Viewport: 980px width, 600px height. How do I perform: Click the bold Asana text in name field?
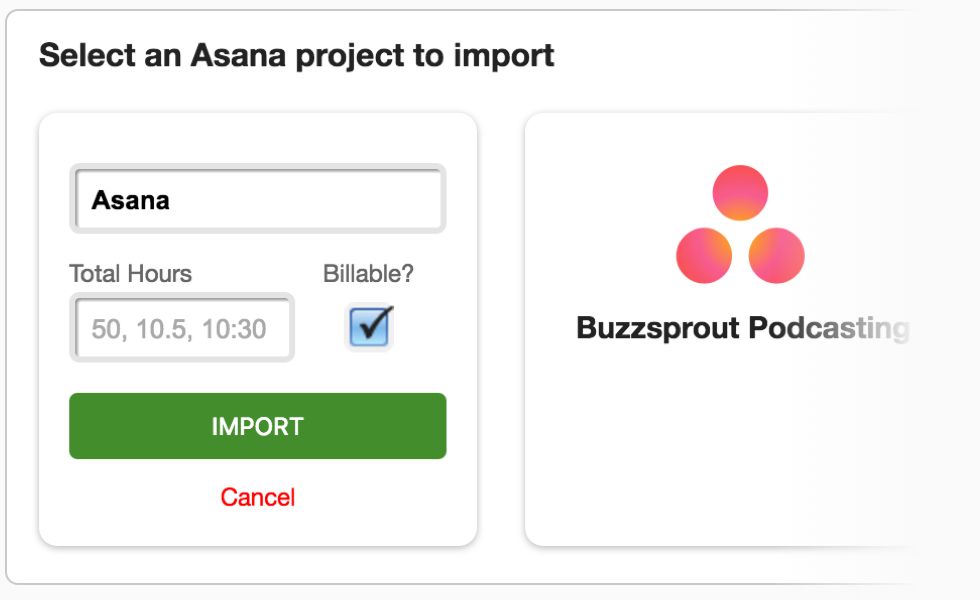coord(131,201)
